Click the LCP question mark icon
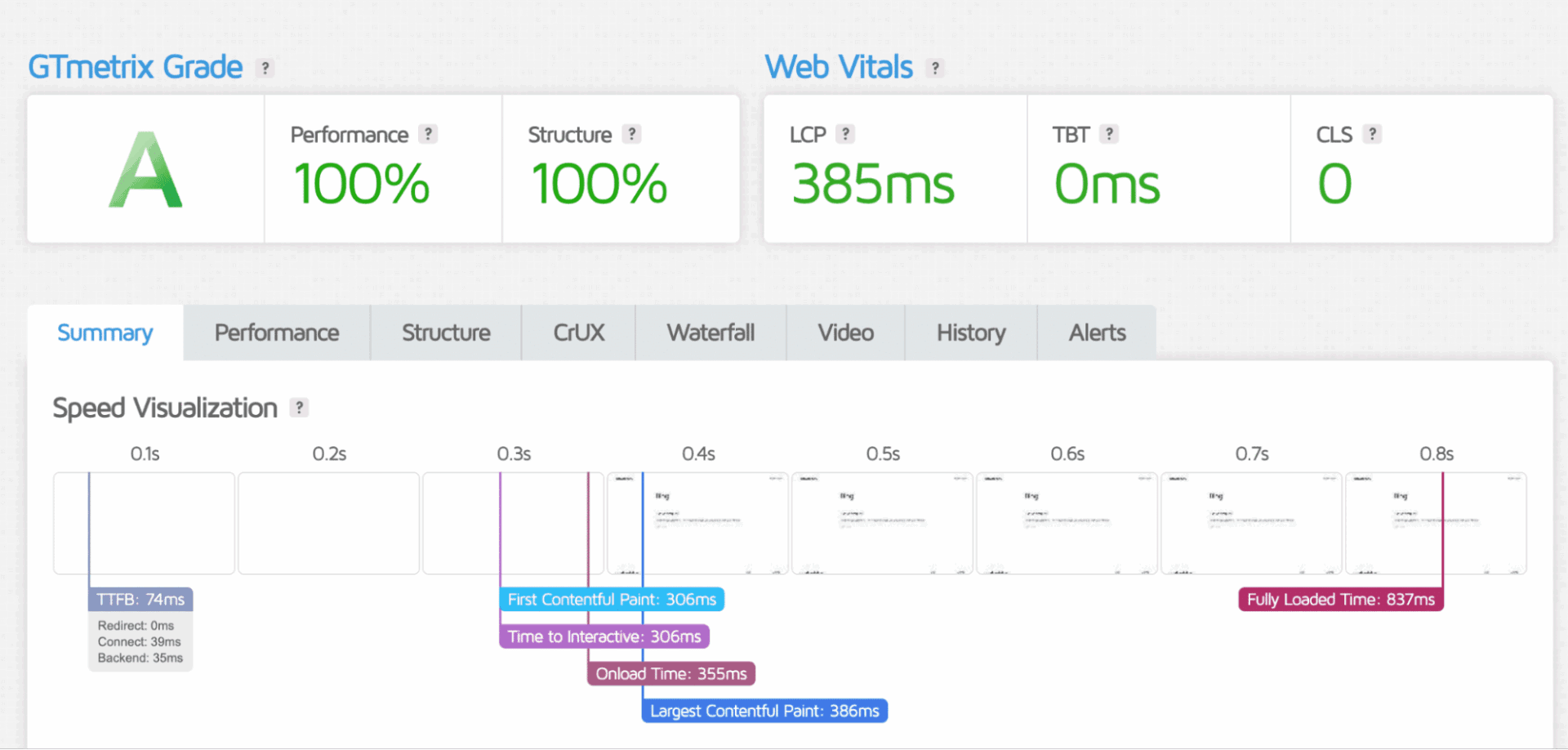The width and height of the screenshot is (1568, 750). (845, 134)
